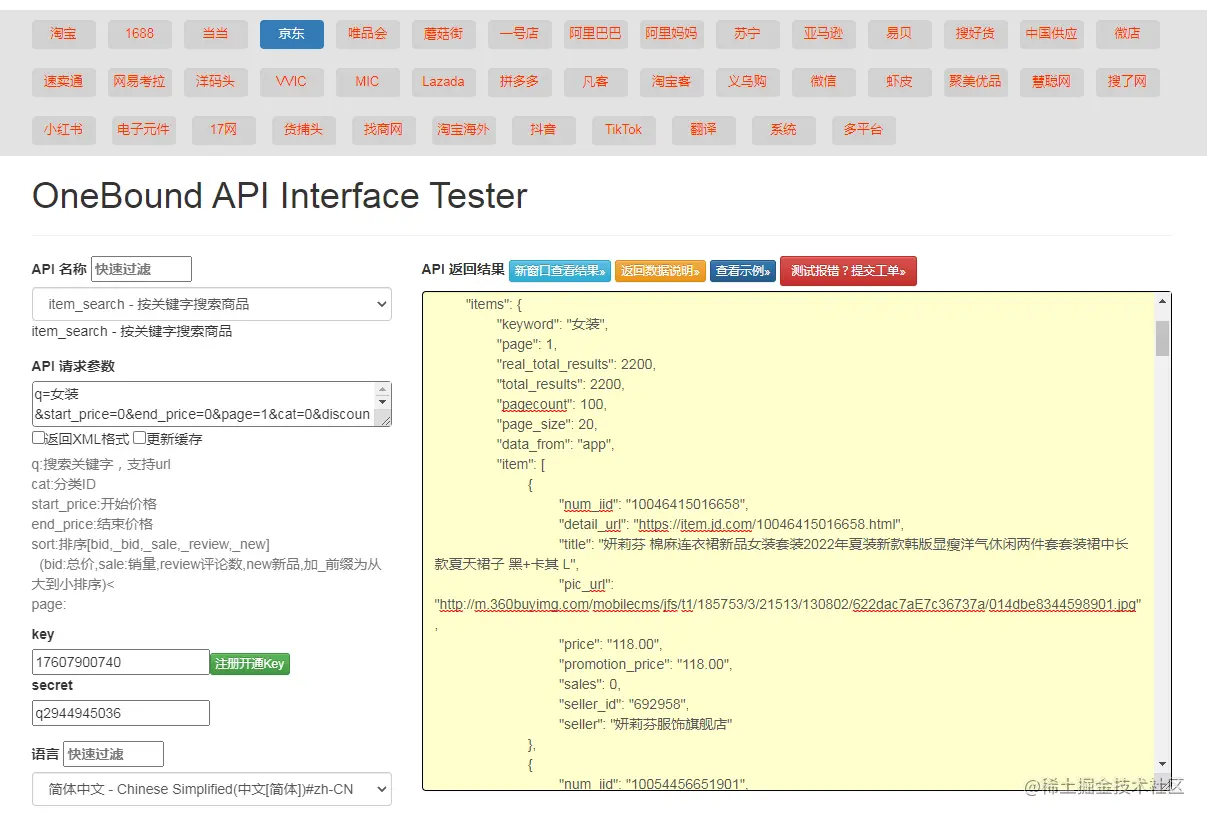Click the 360buyimg pic_url in results
This screenshot has height=819, width=1207.
(787, 604)
